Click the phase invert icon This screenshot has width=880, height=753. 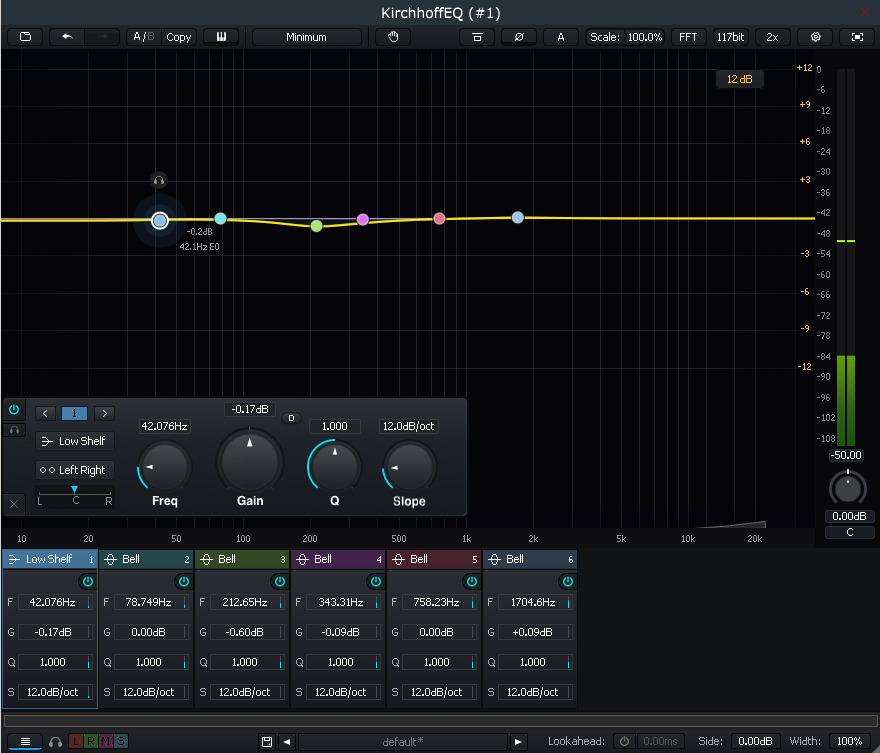(x=519, y=37)
